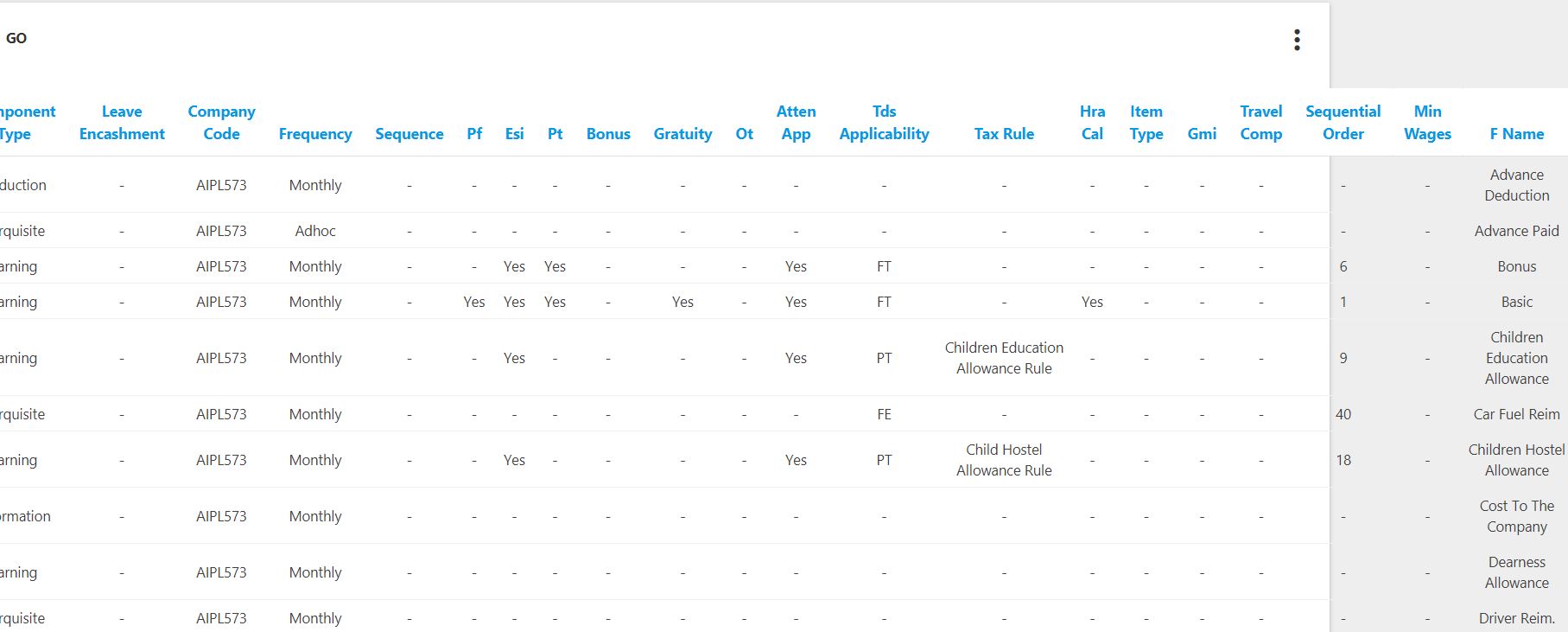Click the Bonus entry in F Name column
This screenshot has height=632, width=1568.
tap(1517, 266)
